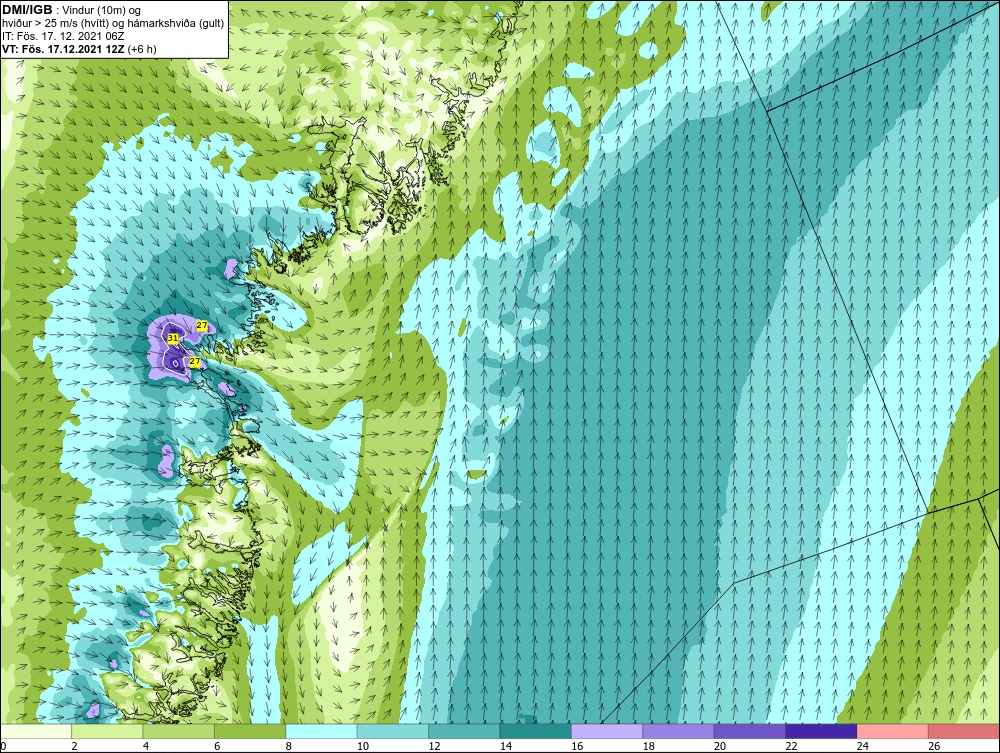Click the legend scale value 24

coord(863,746)
